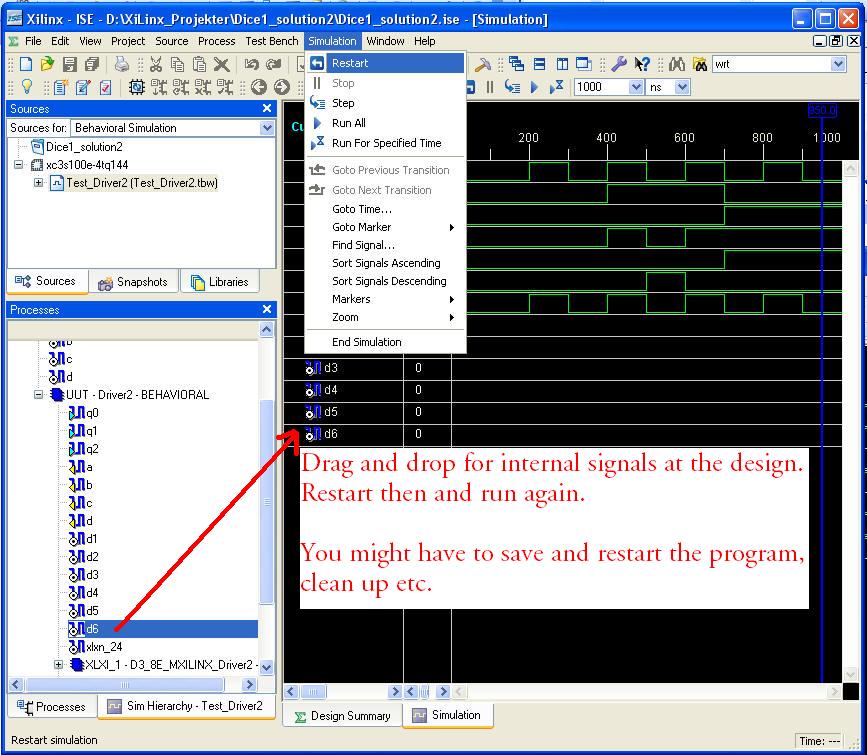Expand the Test_Driver2 (Test_Driver2.tbw) node
This screenshot has width=867, height=755.
pos(38,182)
